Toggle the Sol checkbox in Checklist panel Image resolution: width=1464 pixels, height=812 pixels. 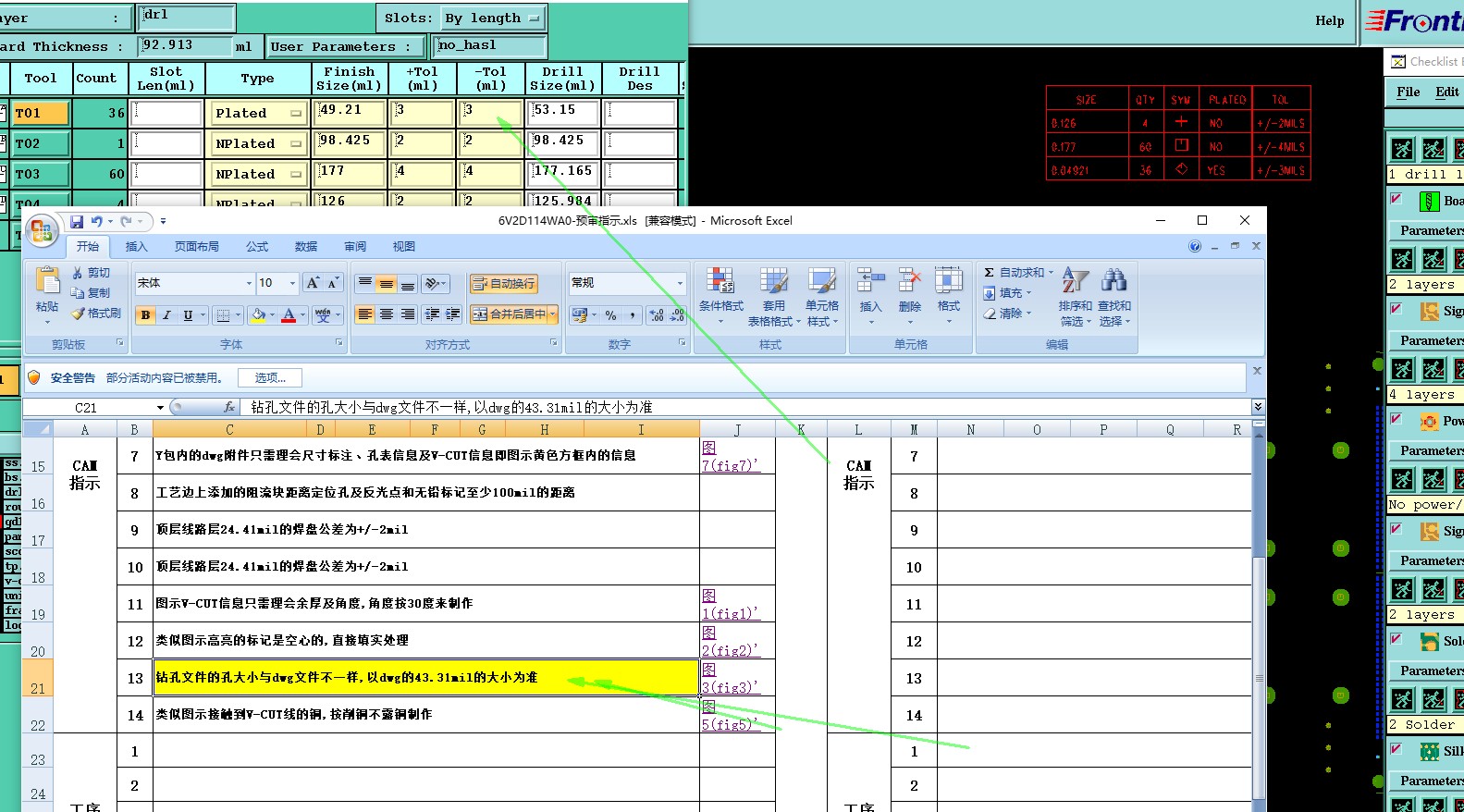point(1396,640)
